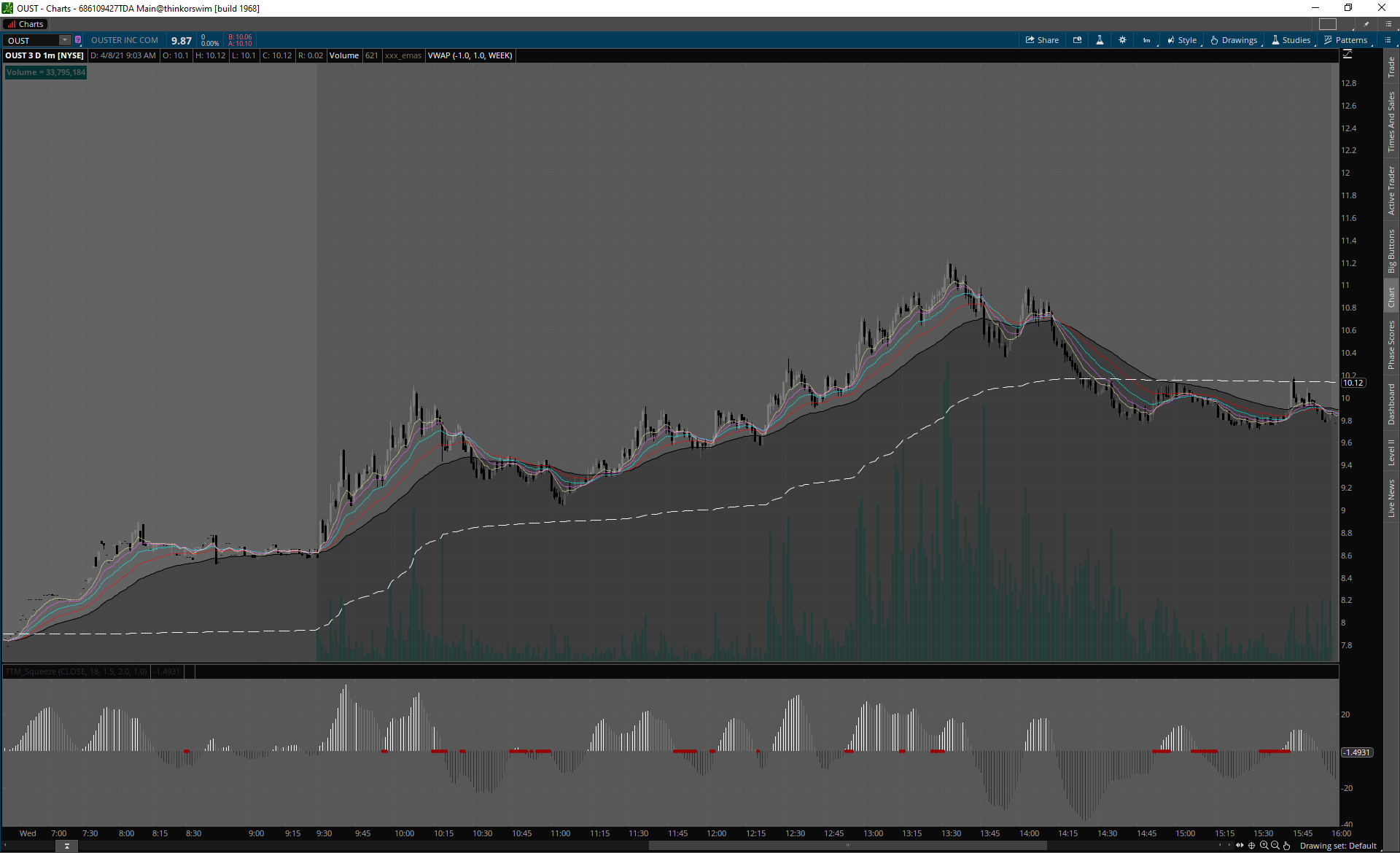Screen dimensions: 1400x853
Task: Click the Edit studies flask icon
Action: pyautogui.click(x=1100, y=40)
